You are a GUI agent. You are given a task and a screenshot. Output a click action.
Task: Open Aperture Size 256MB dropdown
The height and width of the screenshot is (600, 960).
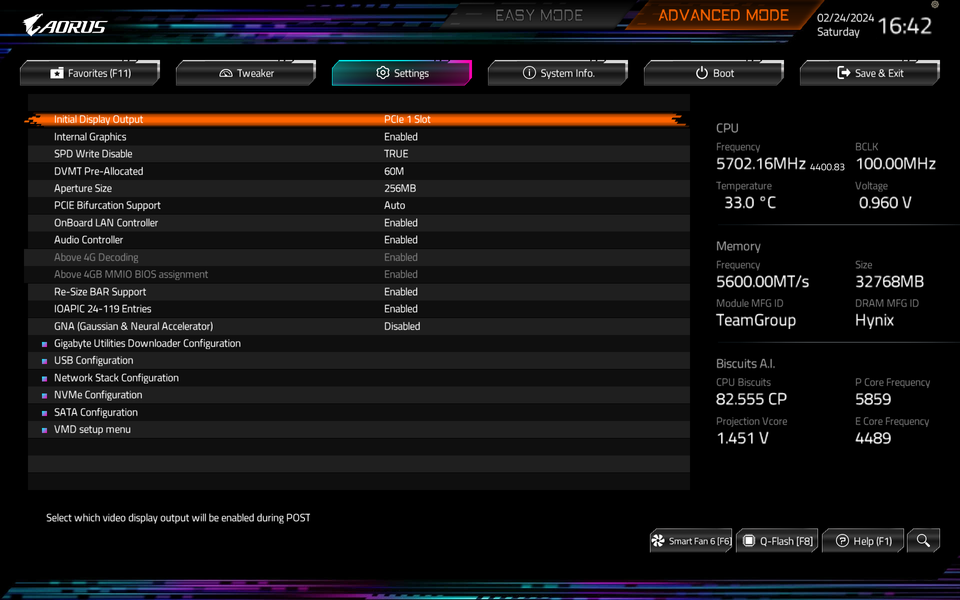click(x=400, y=188)
